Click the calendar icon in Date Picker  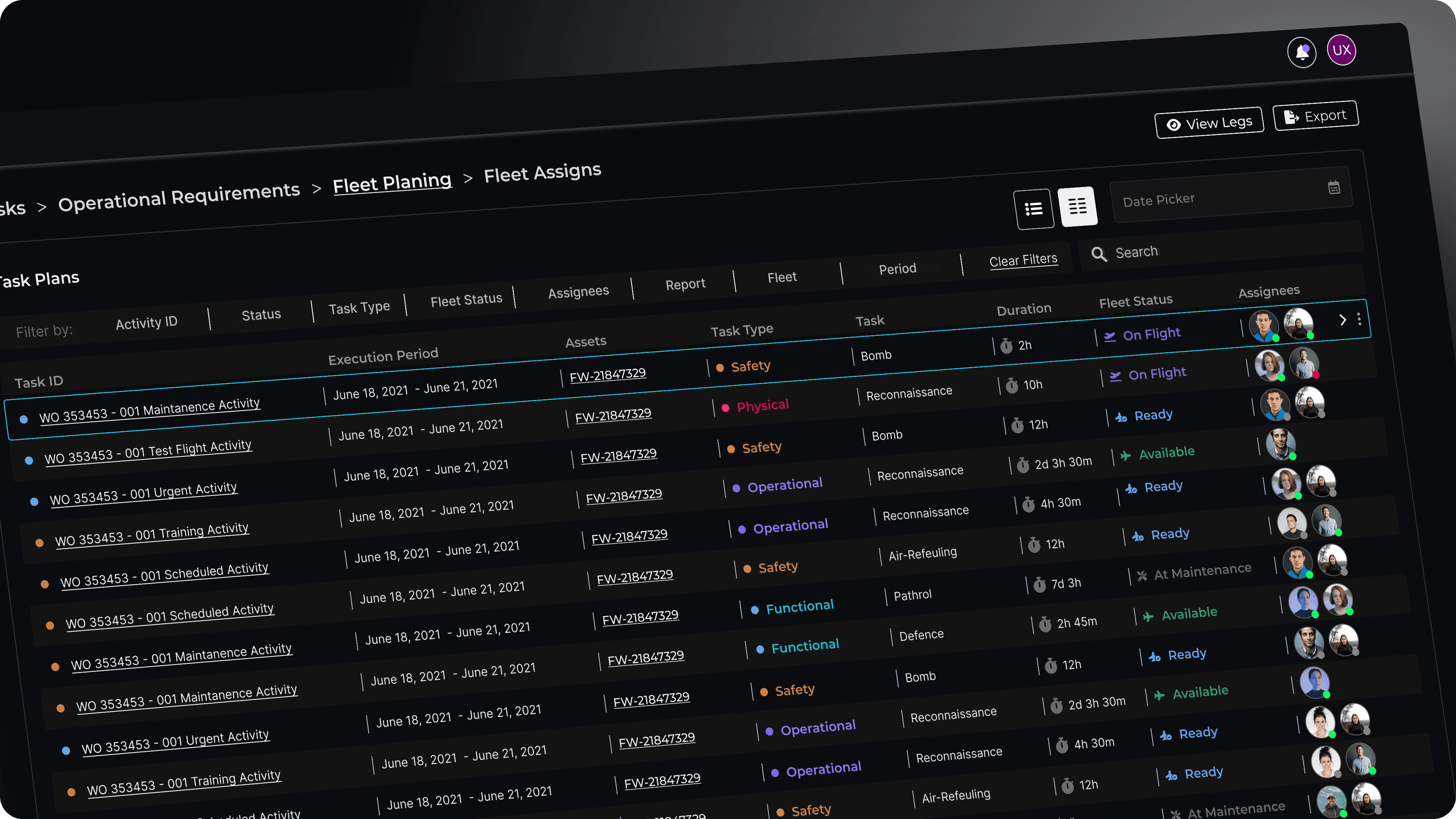pos(1334,188)
